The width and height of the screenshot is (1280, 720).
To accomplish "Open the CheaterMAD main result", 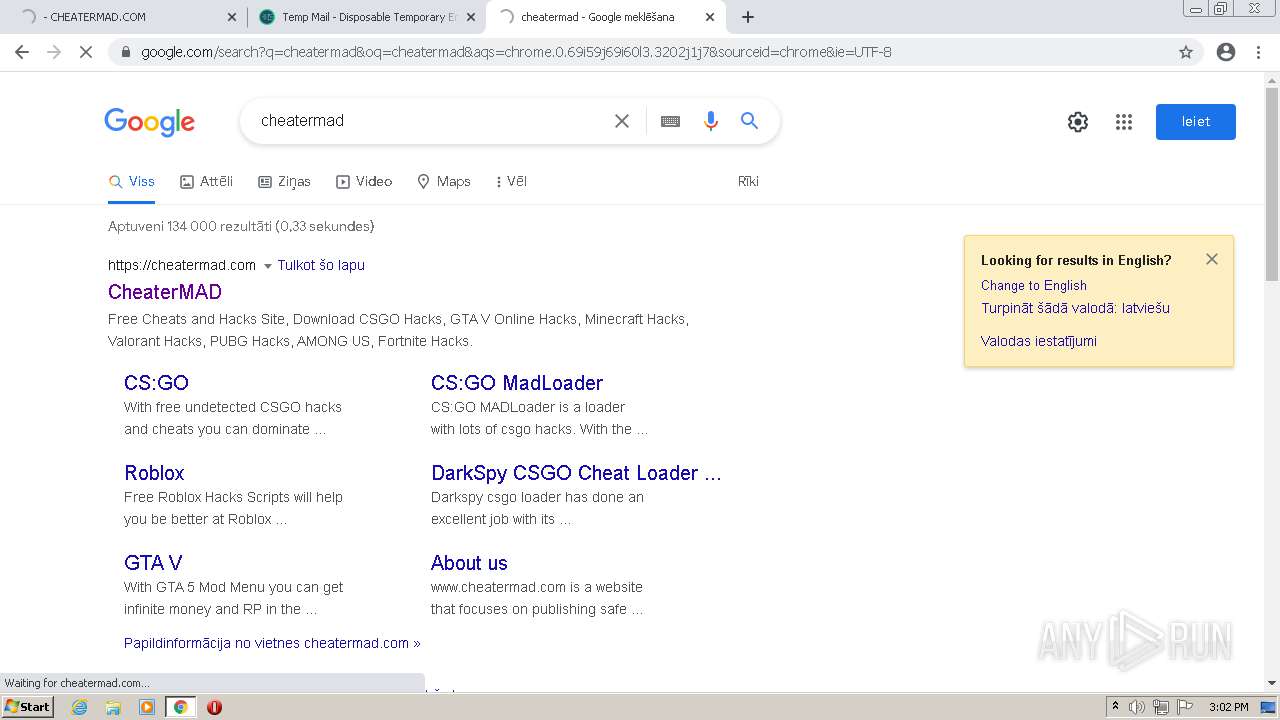I will pos(165,292).
